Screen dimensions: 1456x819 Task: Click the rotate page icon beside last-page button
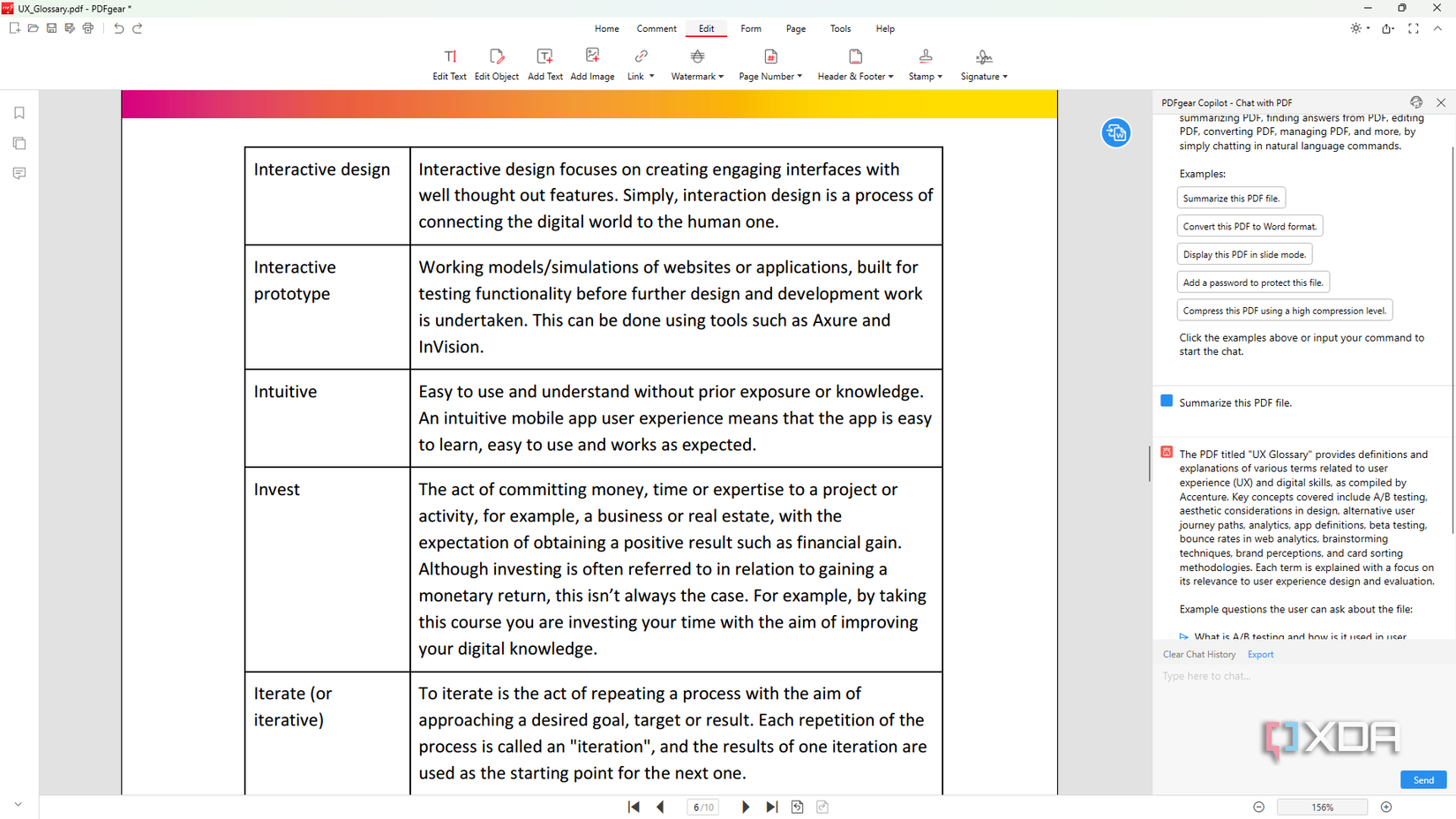797,807
